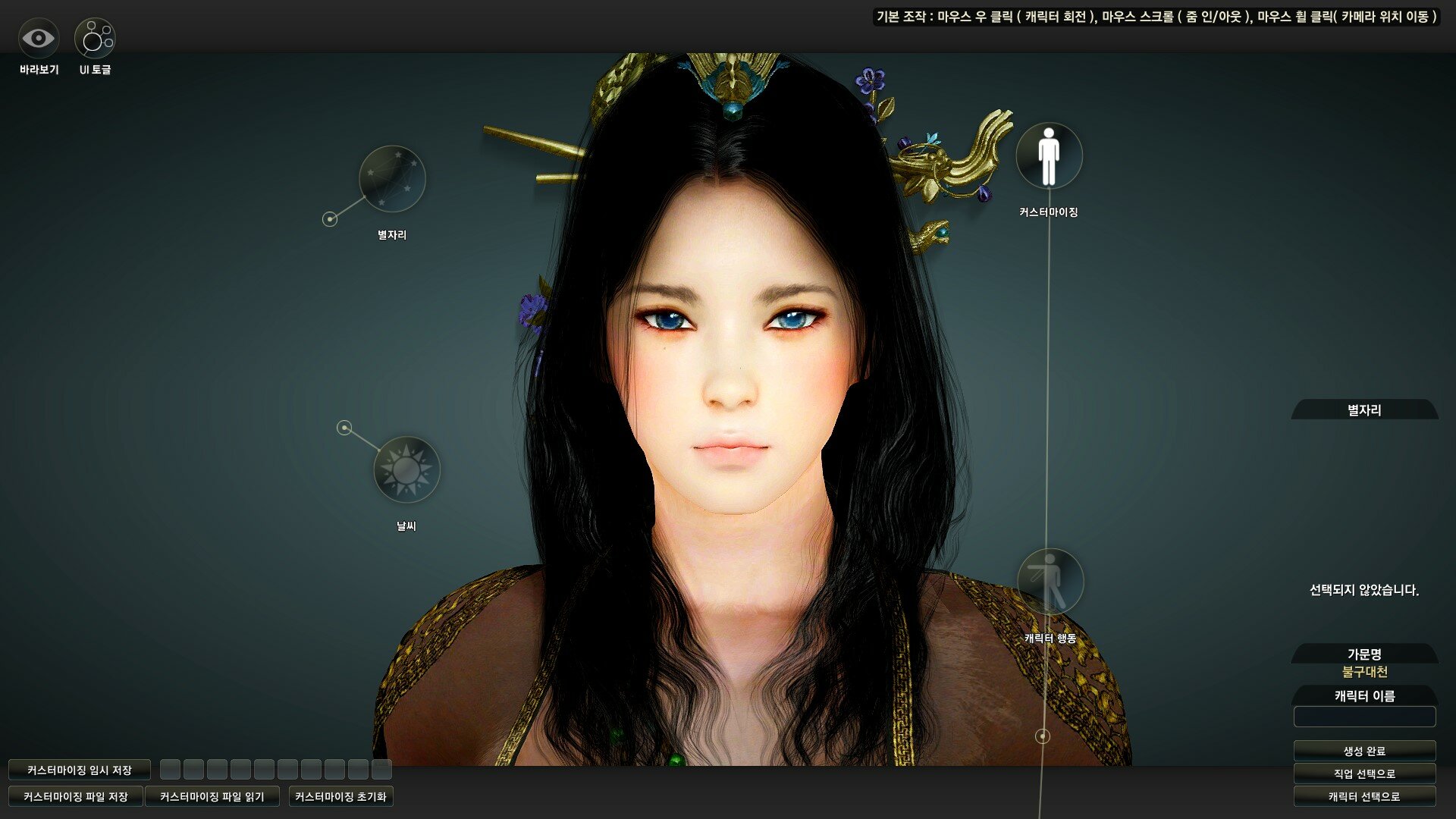1456x819 pixels.
Task: Click 직업 선택으로 button
Action: pyautogui.click(x=1364, y=773)
